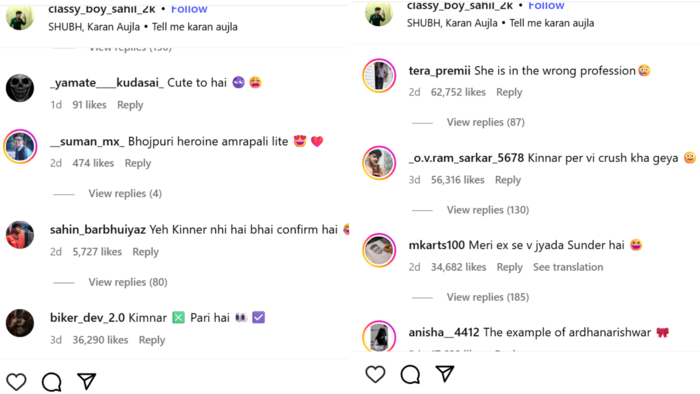Share post using left panel paper plane
Screen dimensions: 700x394
tap(87, 382)
